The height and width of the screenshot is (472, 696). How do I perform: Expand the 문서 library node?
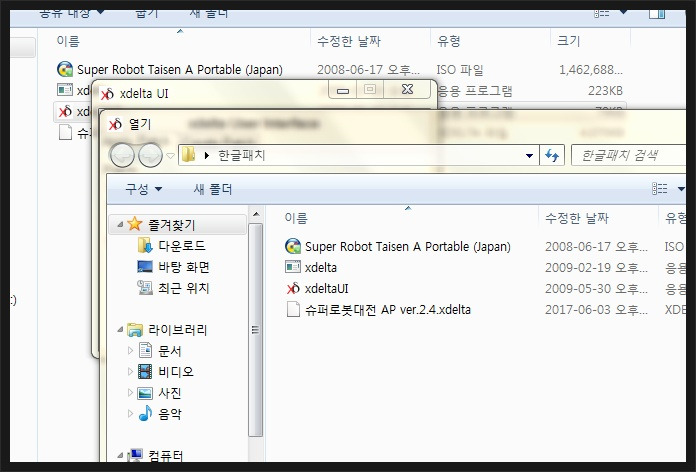point(130,351)
